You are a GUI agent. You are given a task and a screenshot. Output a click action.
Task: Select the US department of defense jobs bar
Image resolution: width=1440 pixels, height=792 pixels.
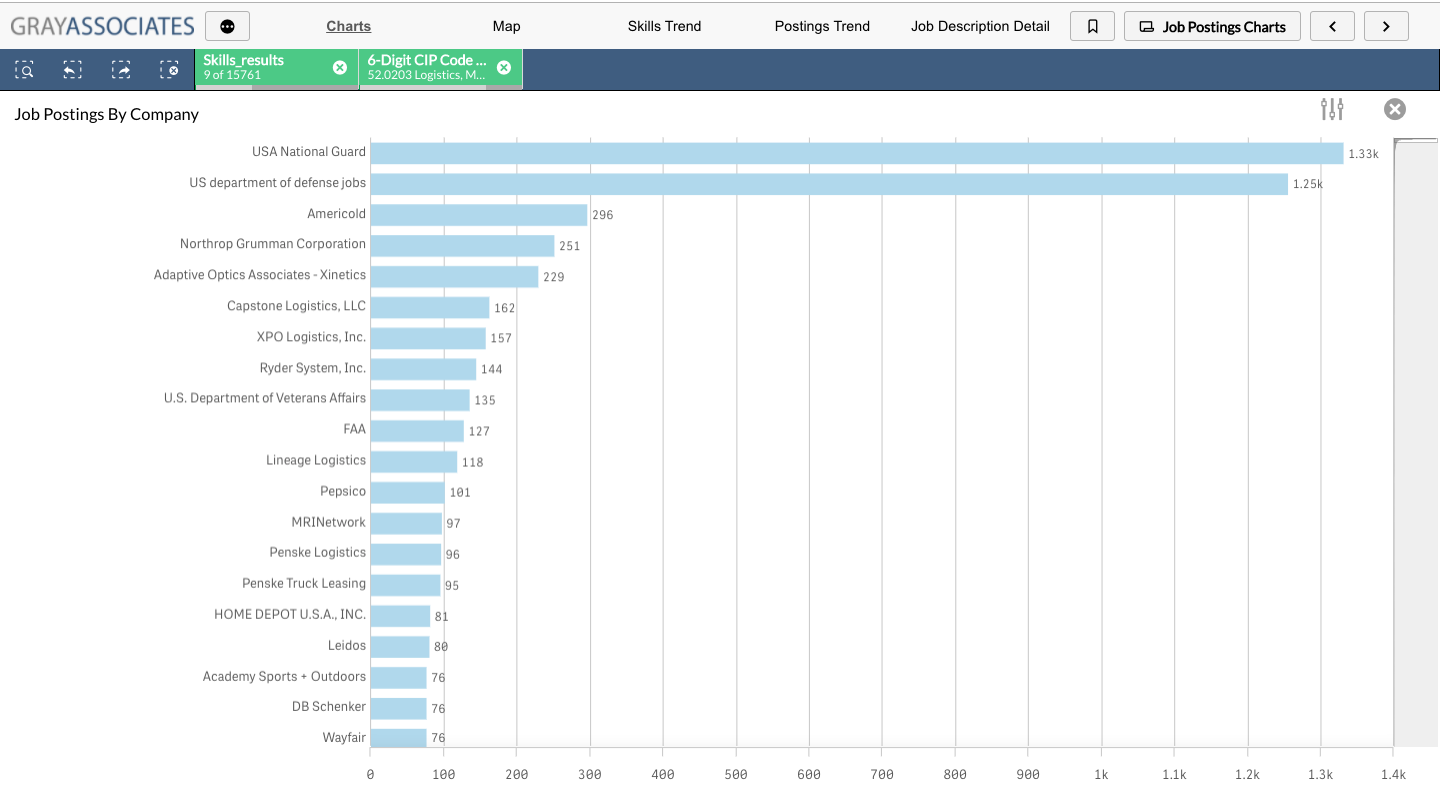[x=829, y=184]
